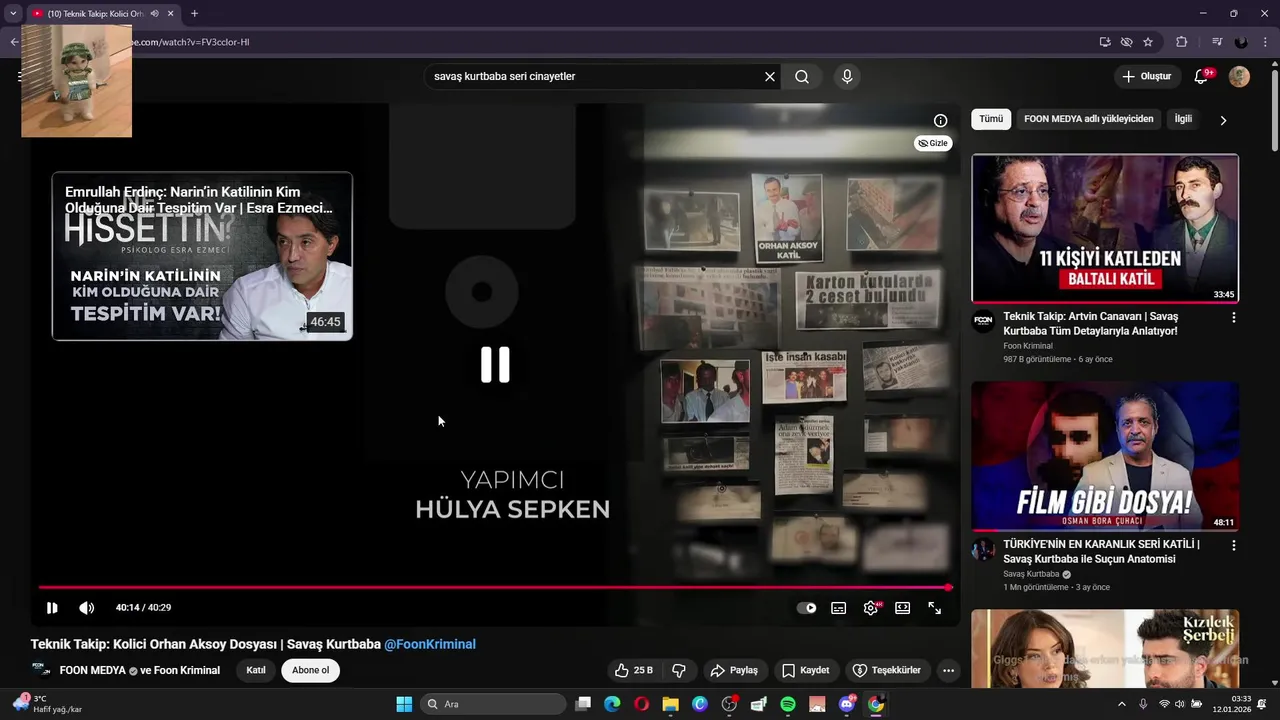The height and width of the screenshot is (720, 1280).
Task: Show more filter chips with the arrow
Action: [1223, 120]
